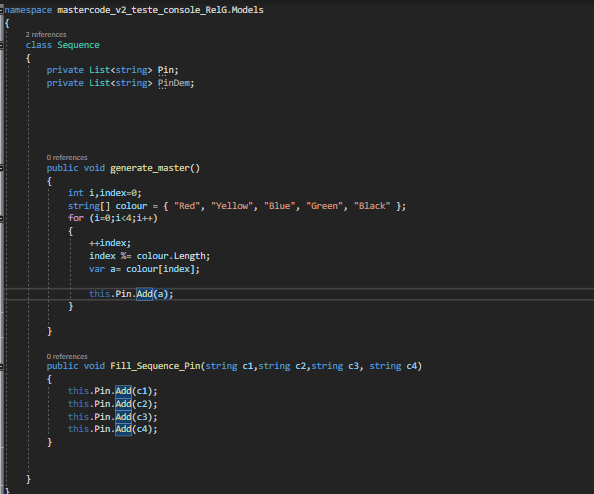The image size is (594, 494).
Task: Collapse the namespace block outline toggle
Action: (x=2, y=10)
